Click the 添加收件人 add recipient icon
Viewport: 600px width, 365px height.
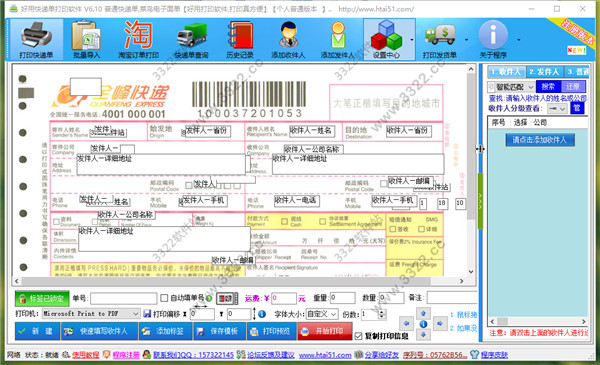(288, 39)
